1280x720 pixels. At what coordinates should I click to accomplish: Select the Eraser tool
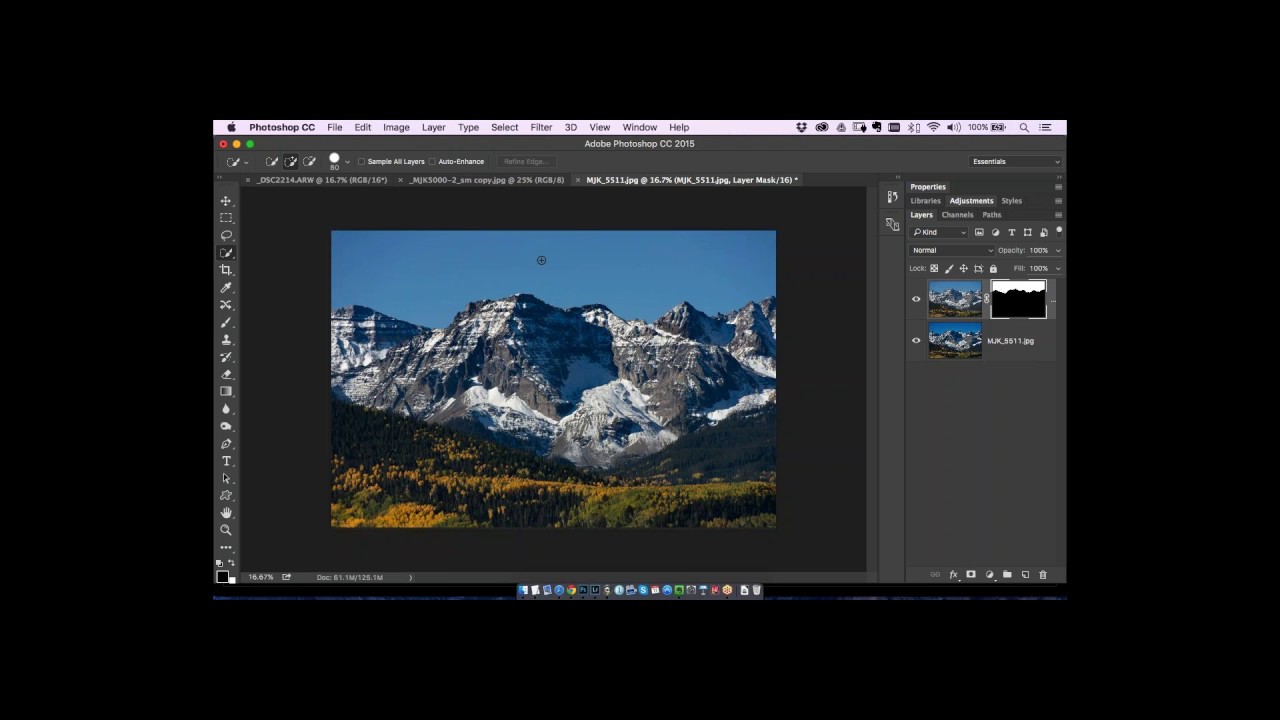coord(226,374)
